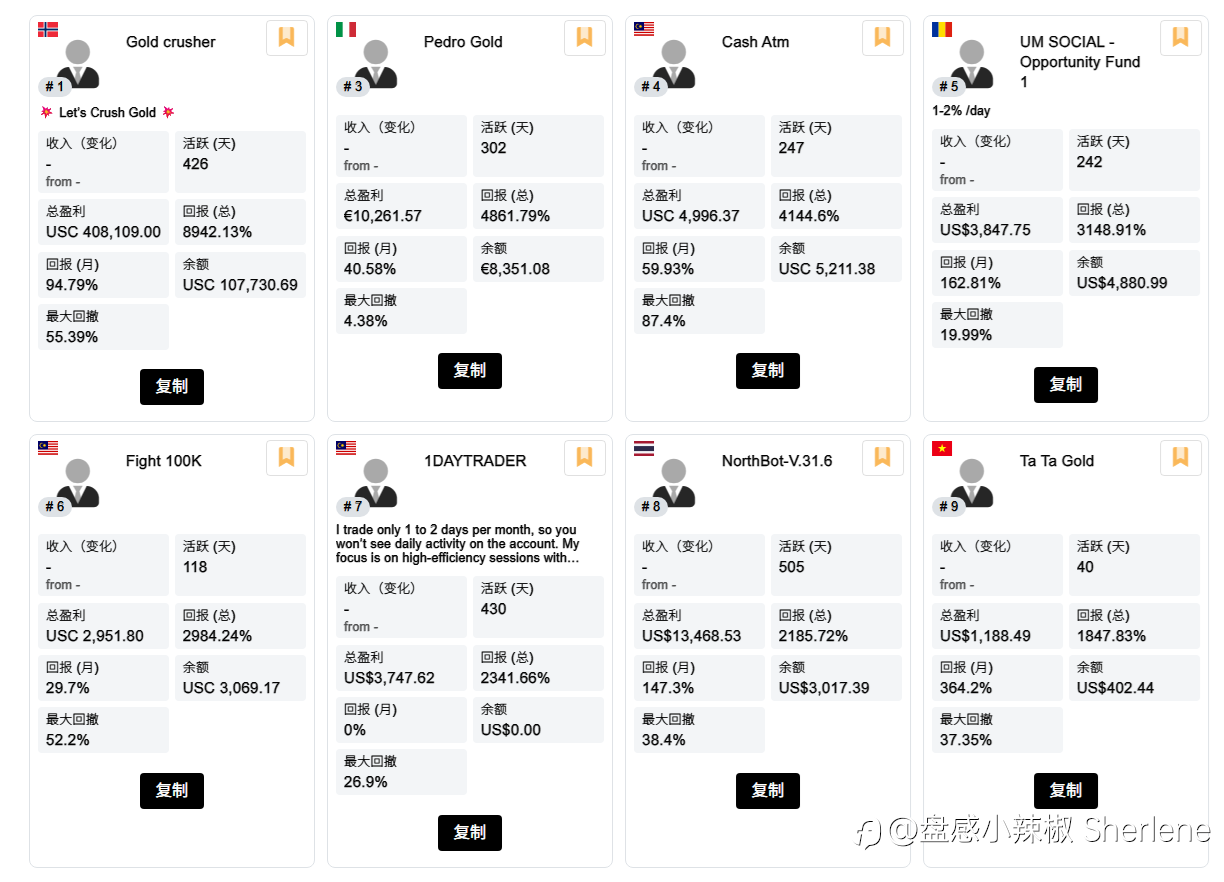Image resolution: width=1224 pixels, height=882 pixels.
Task: Save UM SOCIAL Opportunity Fund bookmark icon
Action: [1180, 38]
